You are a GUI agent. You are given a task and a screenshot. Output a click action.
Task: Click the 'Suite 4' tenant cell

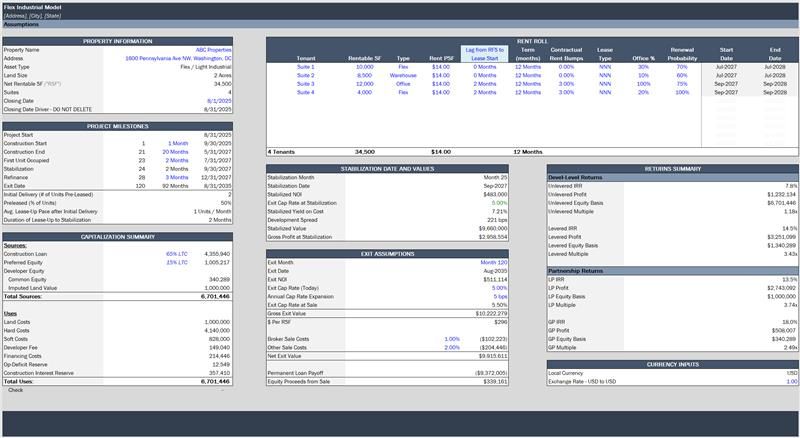[306, 92]
